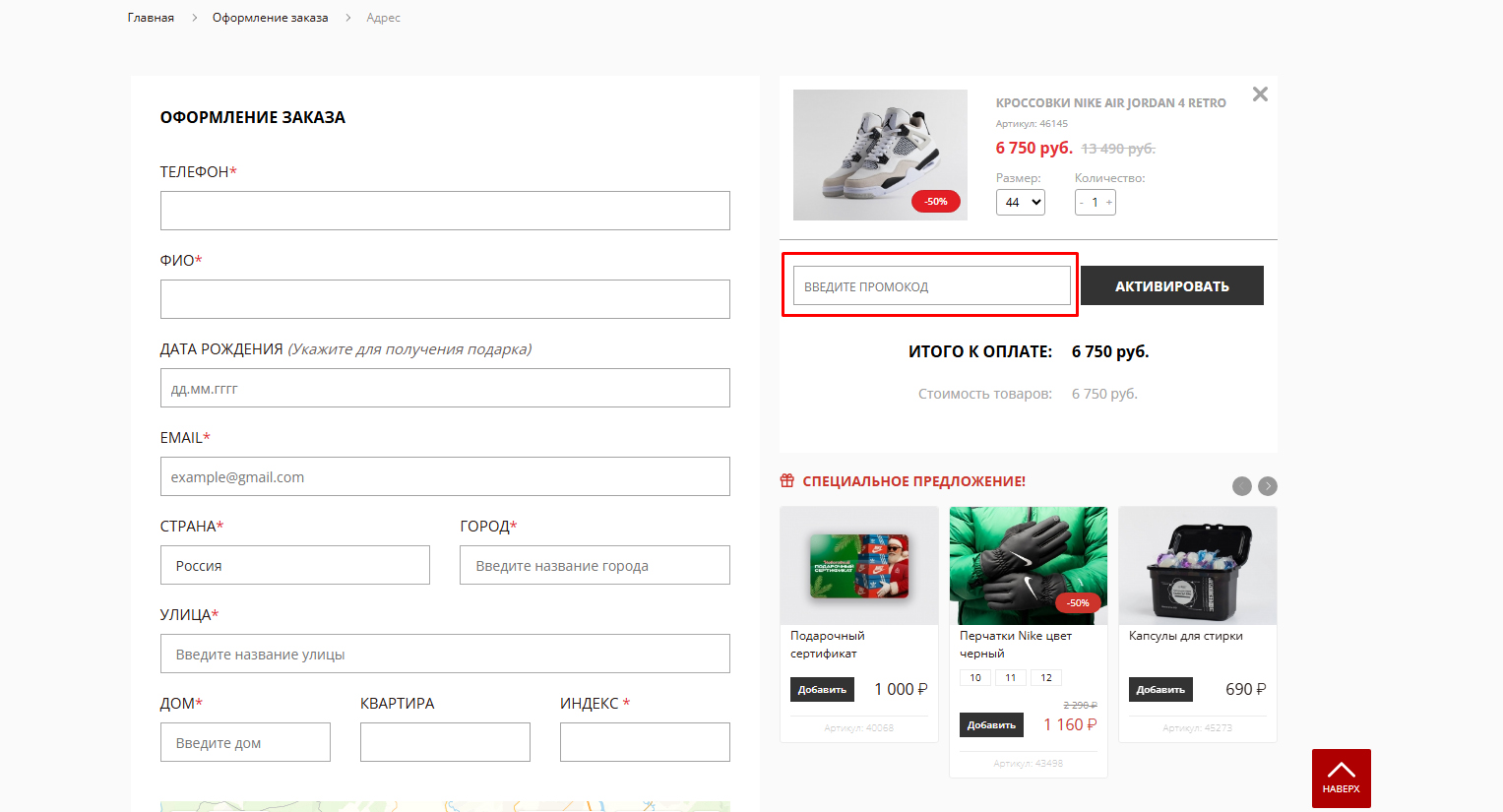This screenshot has height=812, width=1503.
Task: Select glove size 12
Action: [x=1046, y=678]
